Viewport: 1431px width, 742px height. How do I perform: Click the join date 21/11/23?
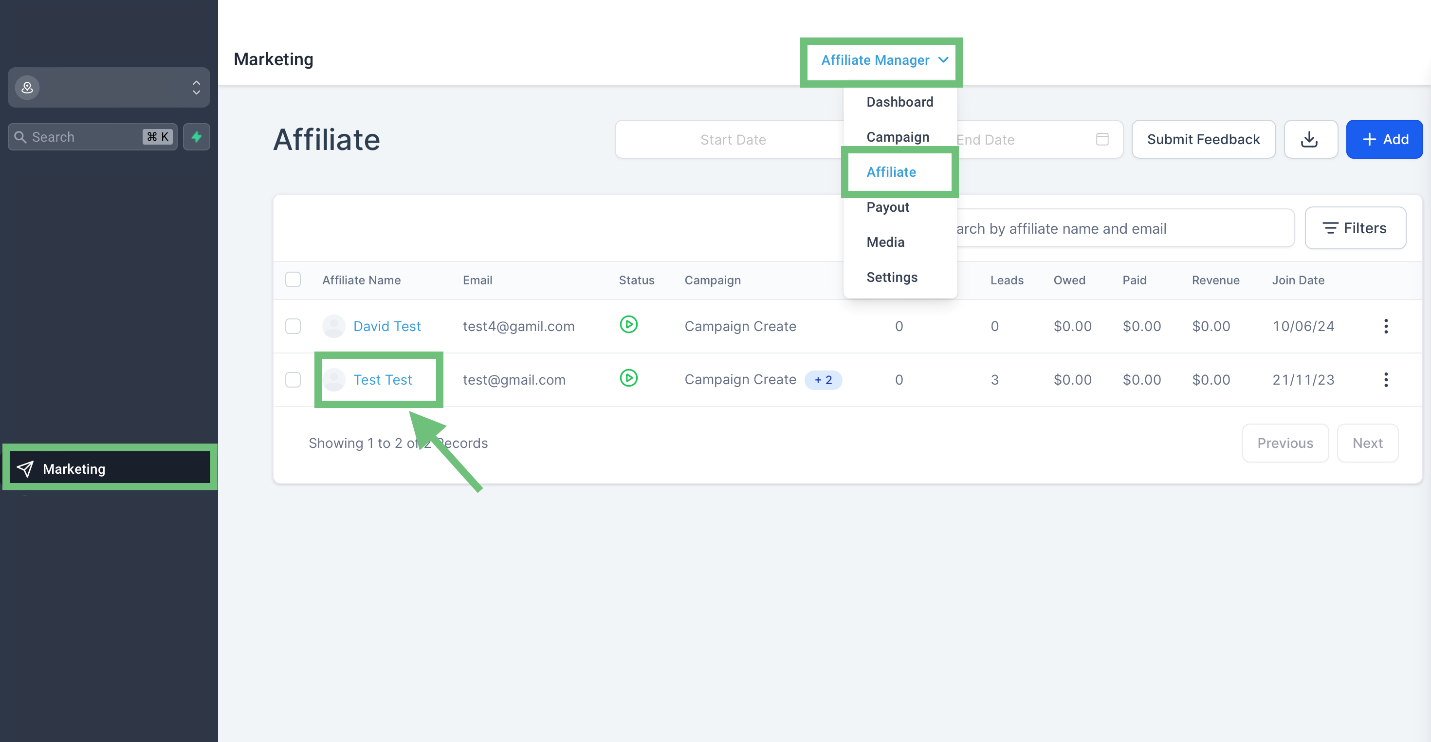click(x=1303, y=380)
